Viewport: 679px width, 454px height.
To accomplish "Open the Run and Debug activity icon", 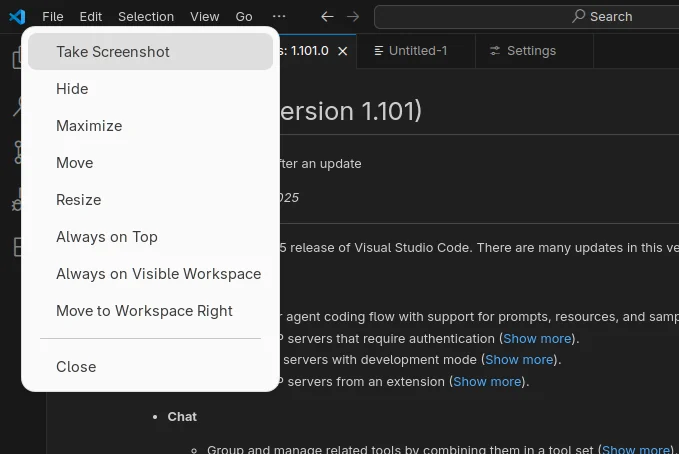I will coord(17,200).
